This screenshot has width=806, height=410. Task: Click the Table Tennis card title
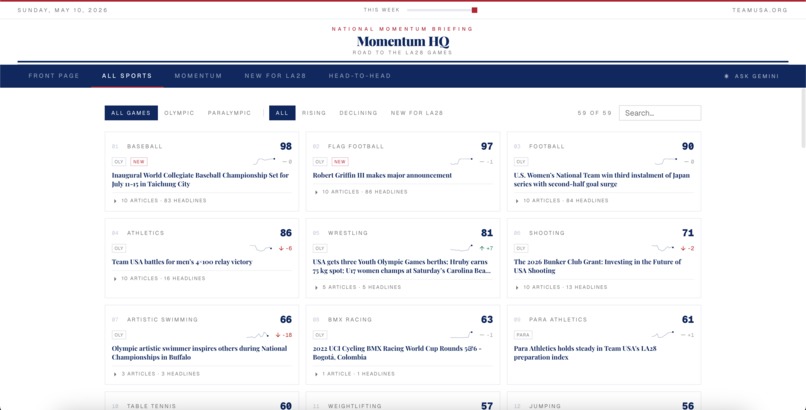(x=151, y=406)
